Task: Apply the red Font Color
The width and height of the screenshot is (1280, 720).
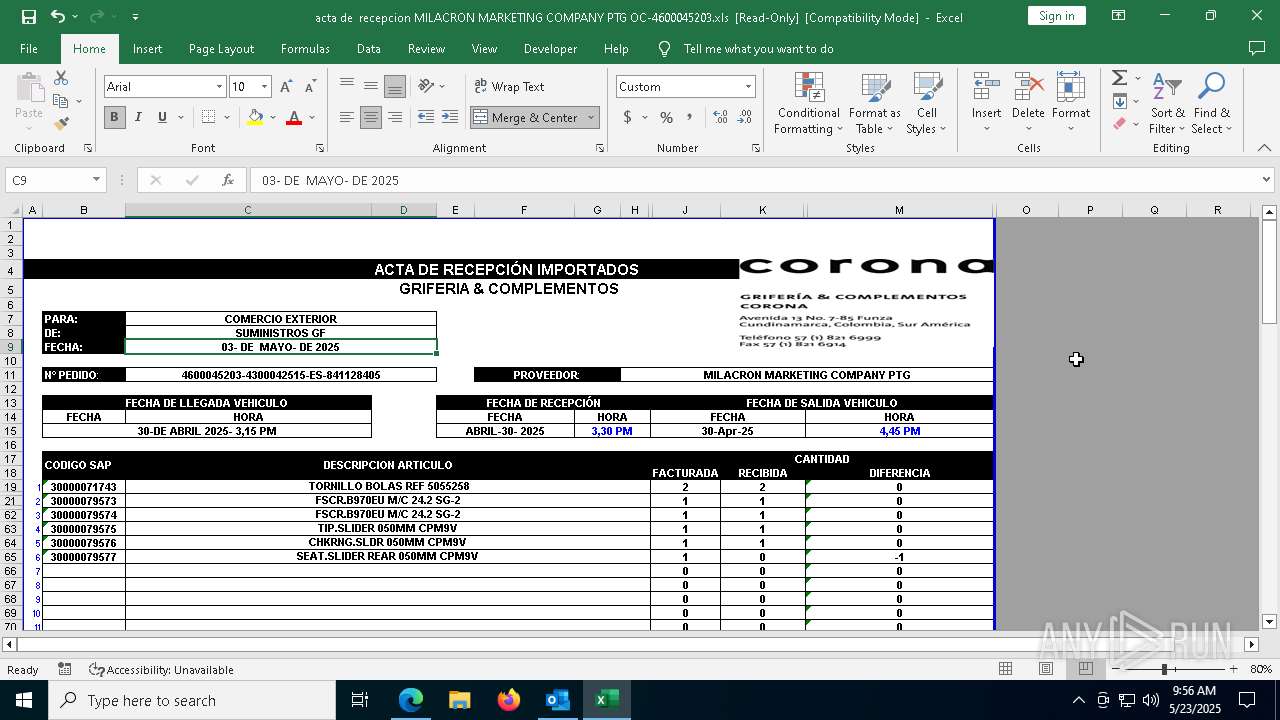Action: (x=294, y=117)
